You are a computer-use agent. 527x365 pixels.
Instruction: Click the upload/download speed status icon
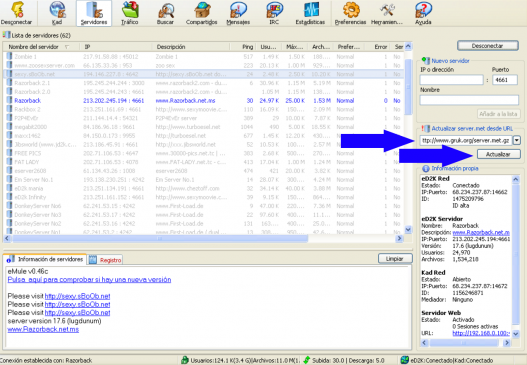[307, 360]
